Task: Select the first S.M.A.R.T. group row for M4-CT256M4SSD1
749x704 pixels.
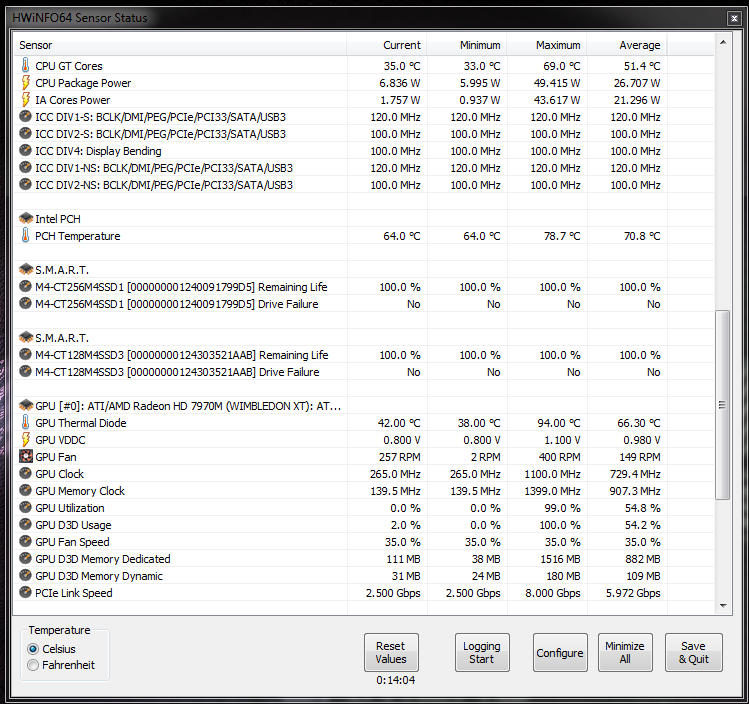Action: coord(364,270)
